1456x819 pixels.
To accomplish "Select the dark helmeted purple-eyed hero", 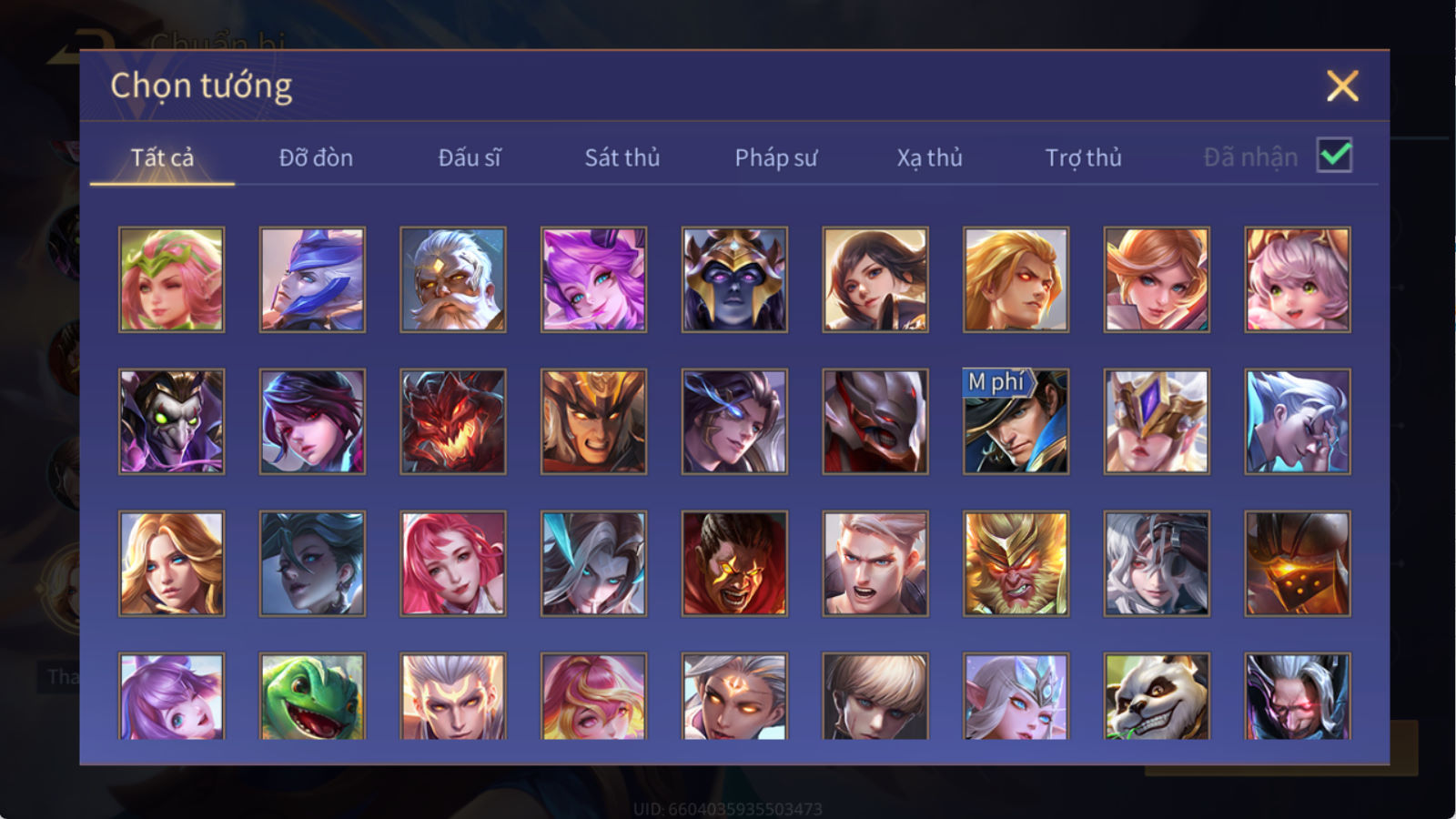I will tap(734, 279).
